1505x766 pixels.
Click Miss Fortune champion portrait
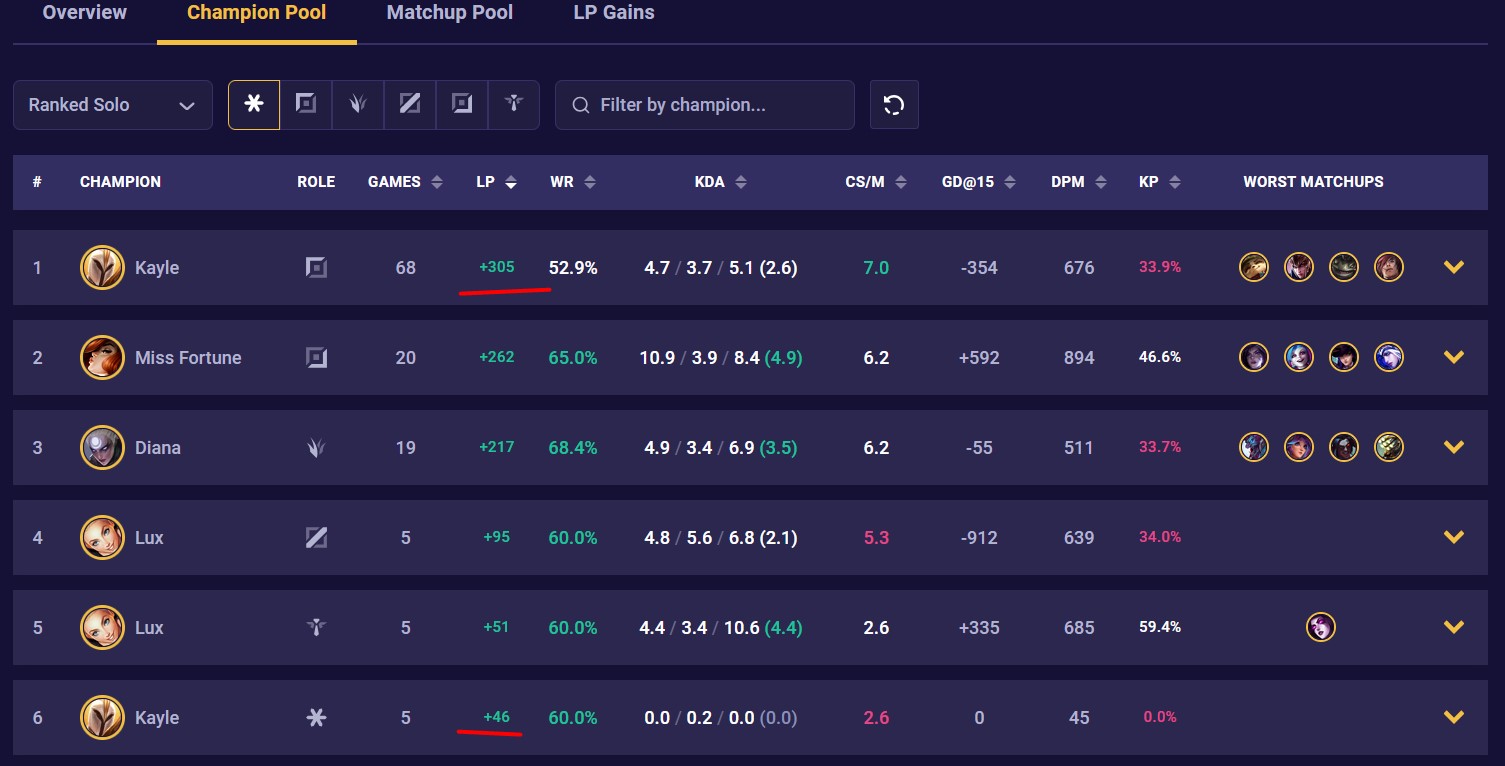[x=102, y=357]
